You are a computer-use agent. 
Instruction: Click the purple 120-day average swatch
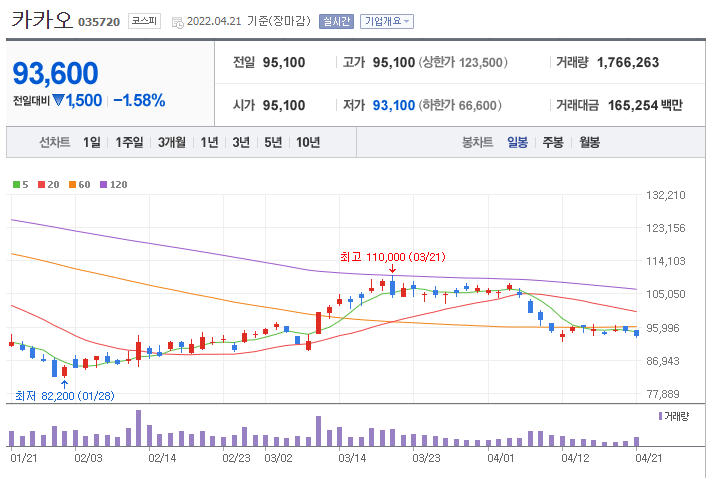pyautogui.click(x=104, y=185)
